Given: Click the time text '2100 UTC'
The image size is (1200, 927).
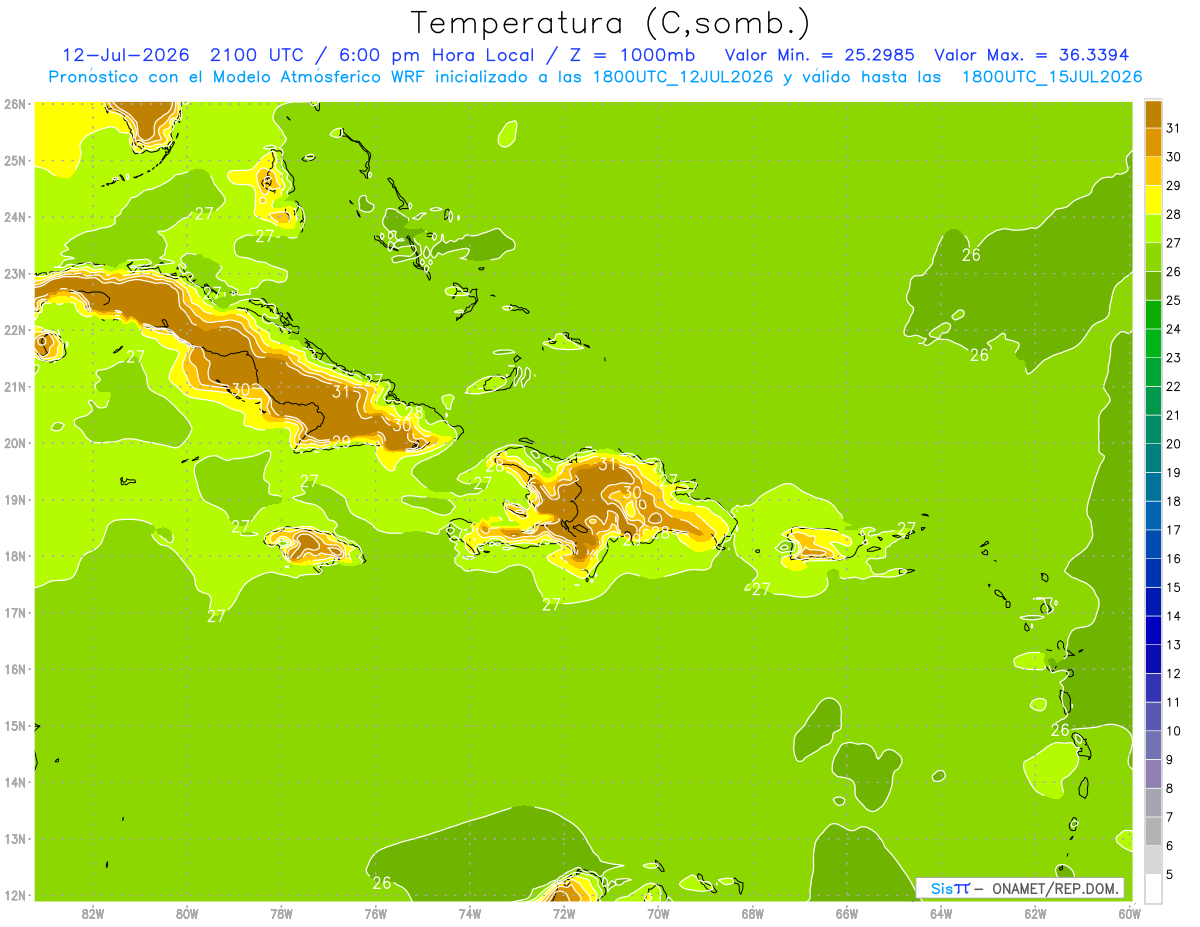Looking at the screenshot, I should (x=255, y=55).
